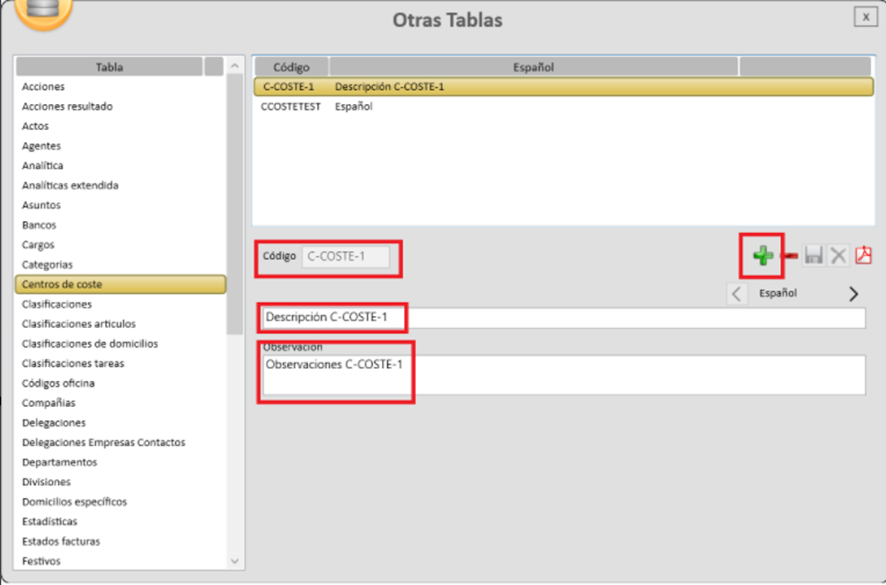
Task: Export table with the red PDF icon
Action: click(863, 256)
